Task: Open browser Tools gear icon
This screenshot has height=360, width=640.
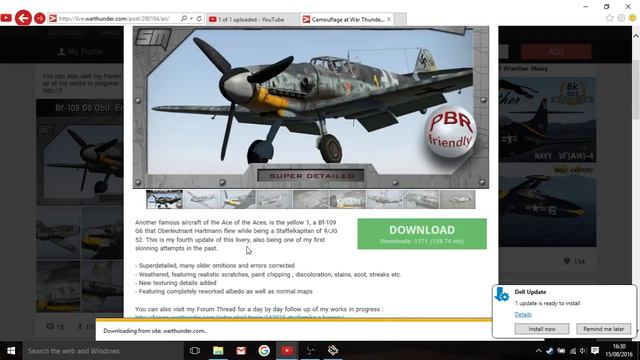Action: click(x=621, y=18)
